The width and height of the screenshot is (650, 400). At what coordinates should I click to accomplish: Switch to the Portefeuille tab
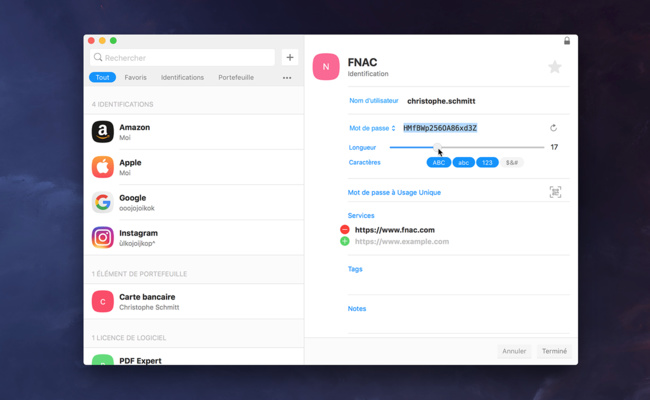pos(236,78)
